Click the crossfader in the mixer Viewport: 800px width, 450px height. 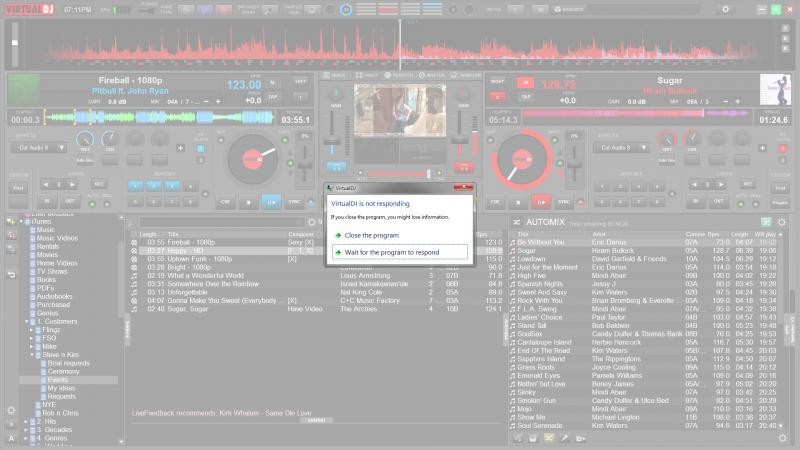click(399, 174)
